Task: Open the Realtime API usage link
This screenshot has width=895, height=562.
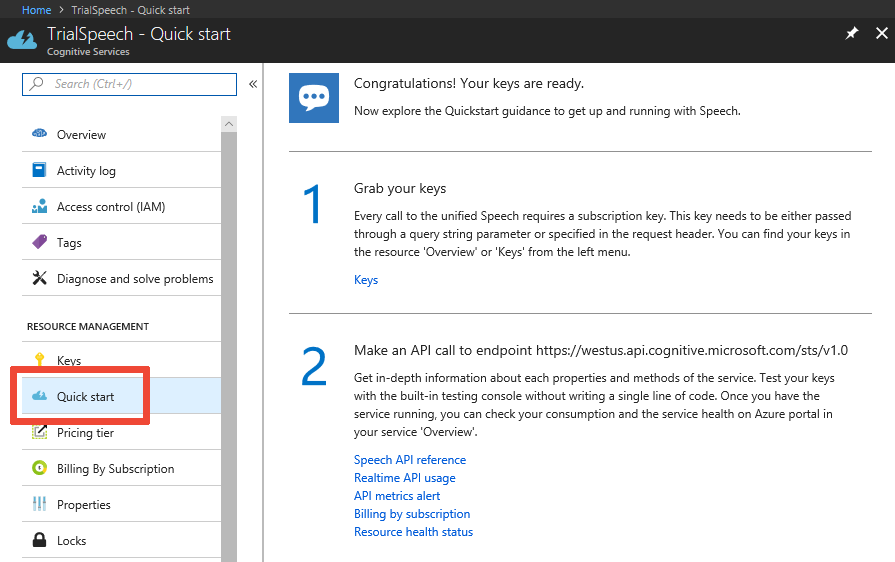Action: (404, 478)
